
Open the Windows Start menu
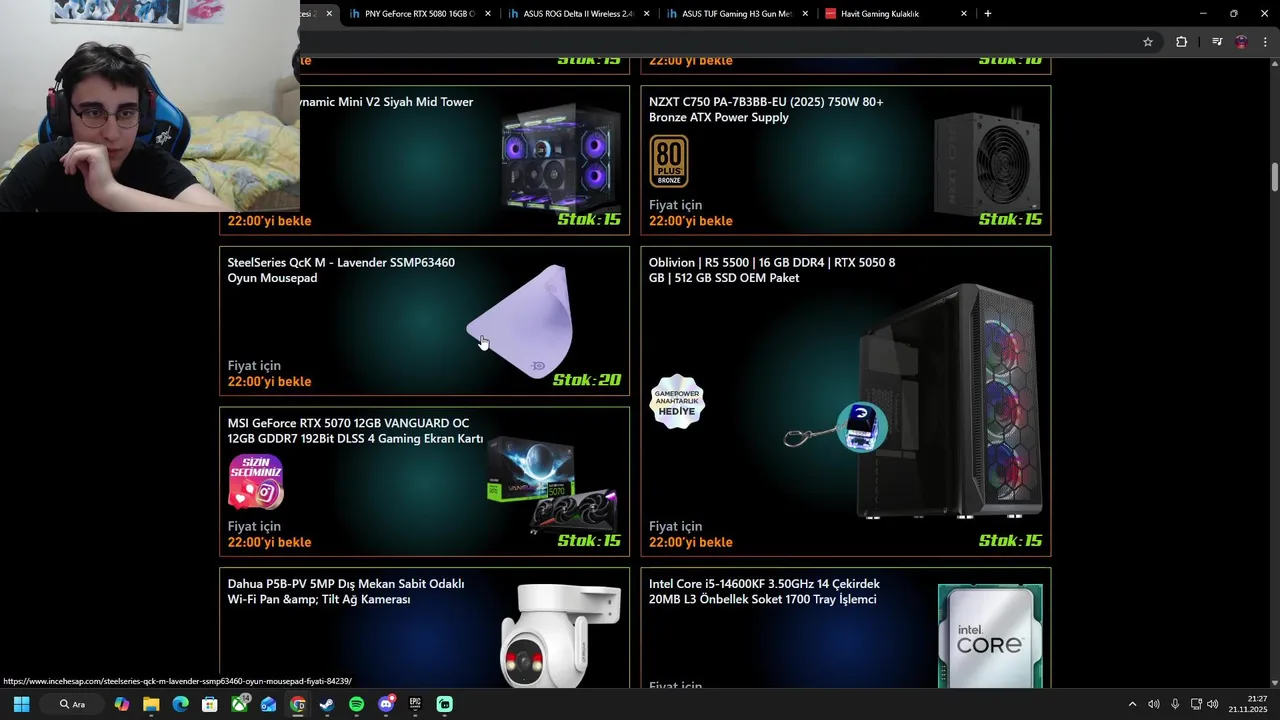click(21, 704)
